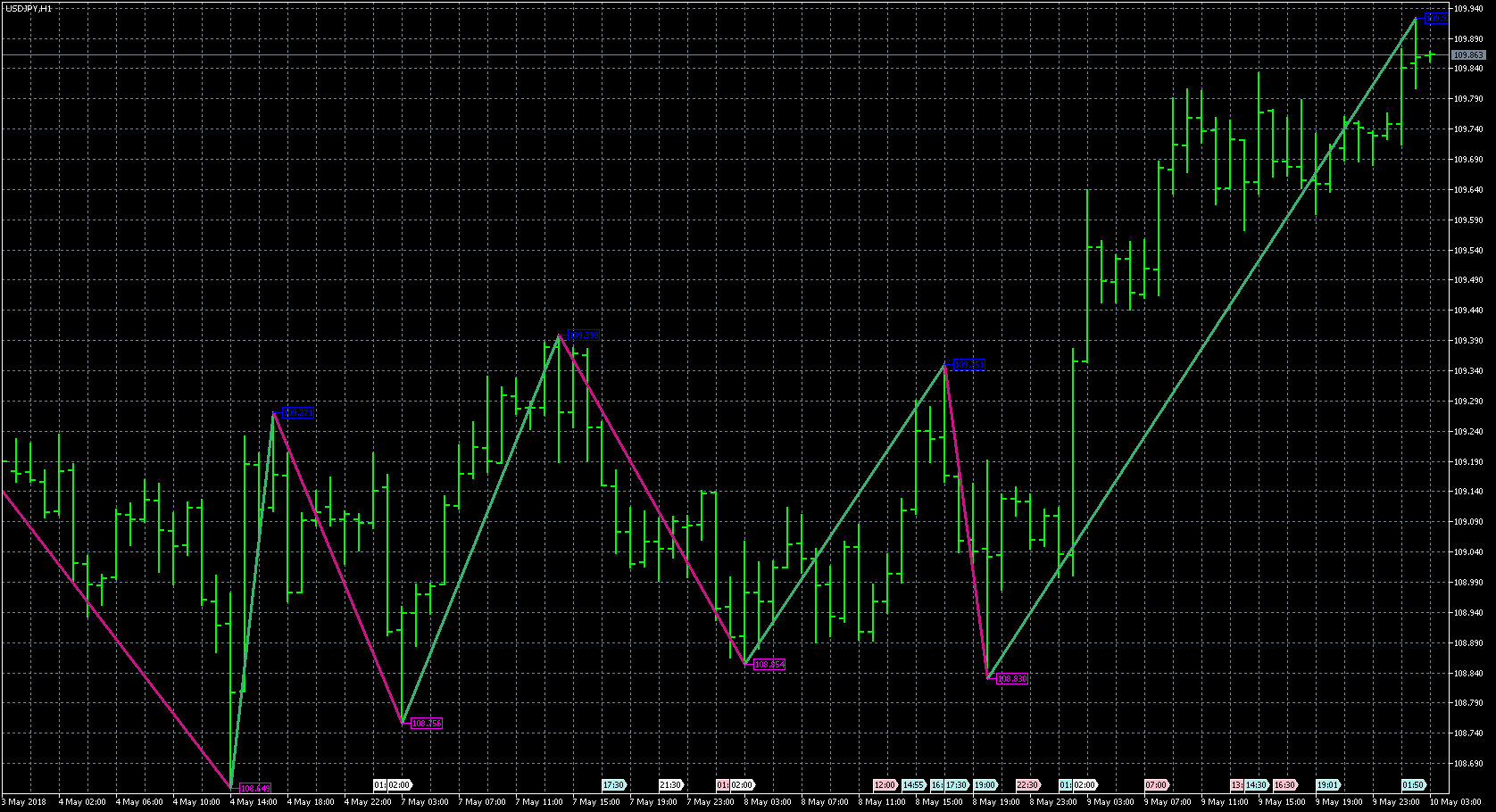
Task: Click the pink 16:30 event marker
Action: [1284, 785]
